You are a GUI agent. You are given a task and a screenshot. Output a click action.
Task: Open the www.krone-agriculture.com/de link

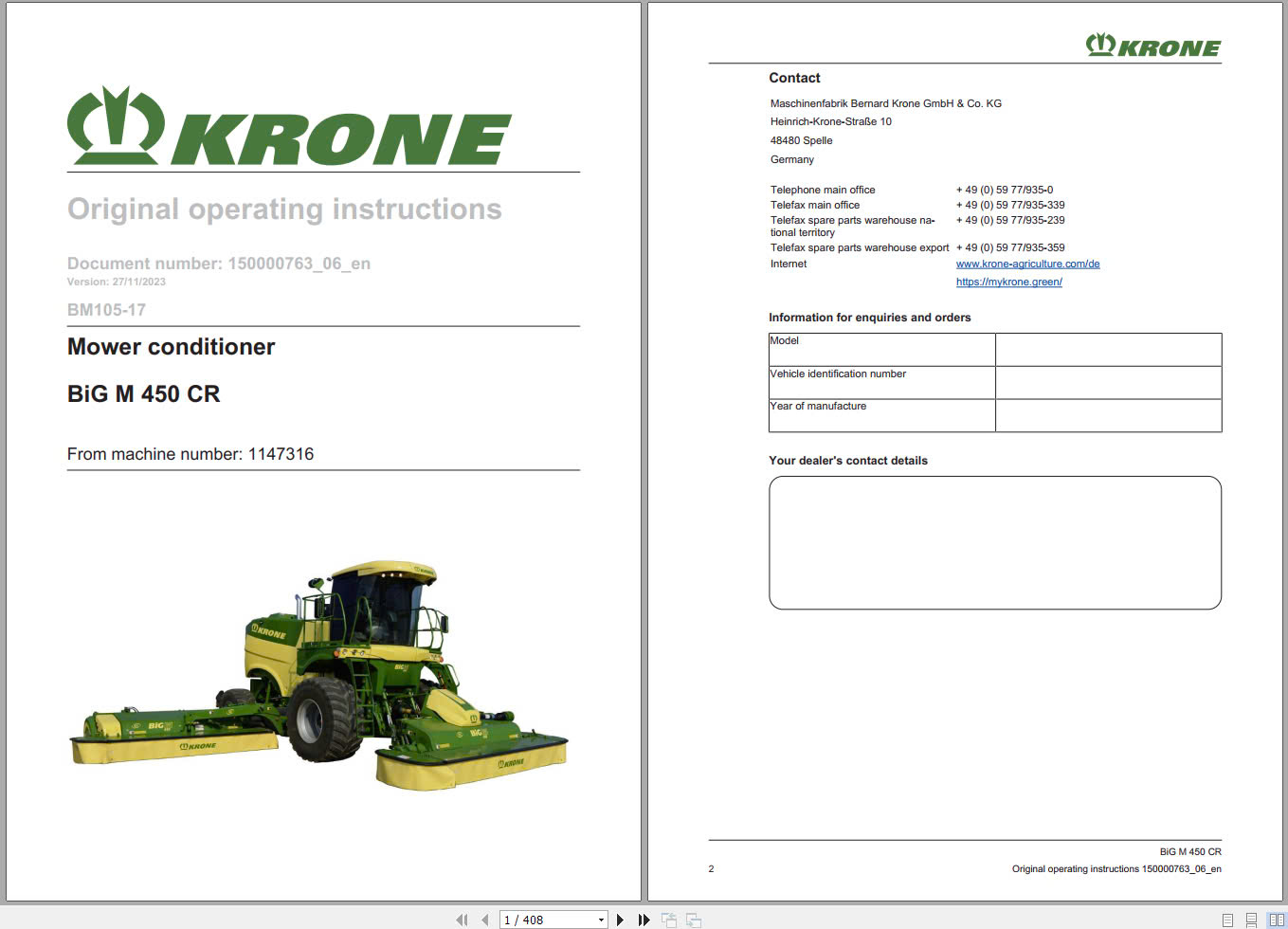tap(1028, 264)
